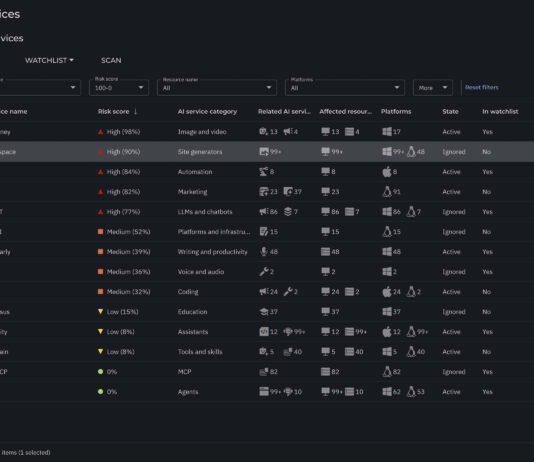Expand the More filters dropdown
The height and width of the screenshot is (462, 534).
433,87
